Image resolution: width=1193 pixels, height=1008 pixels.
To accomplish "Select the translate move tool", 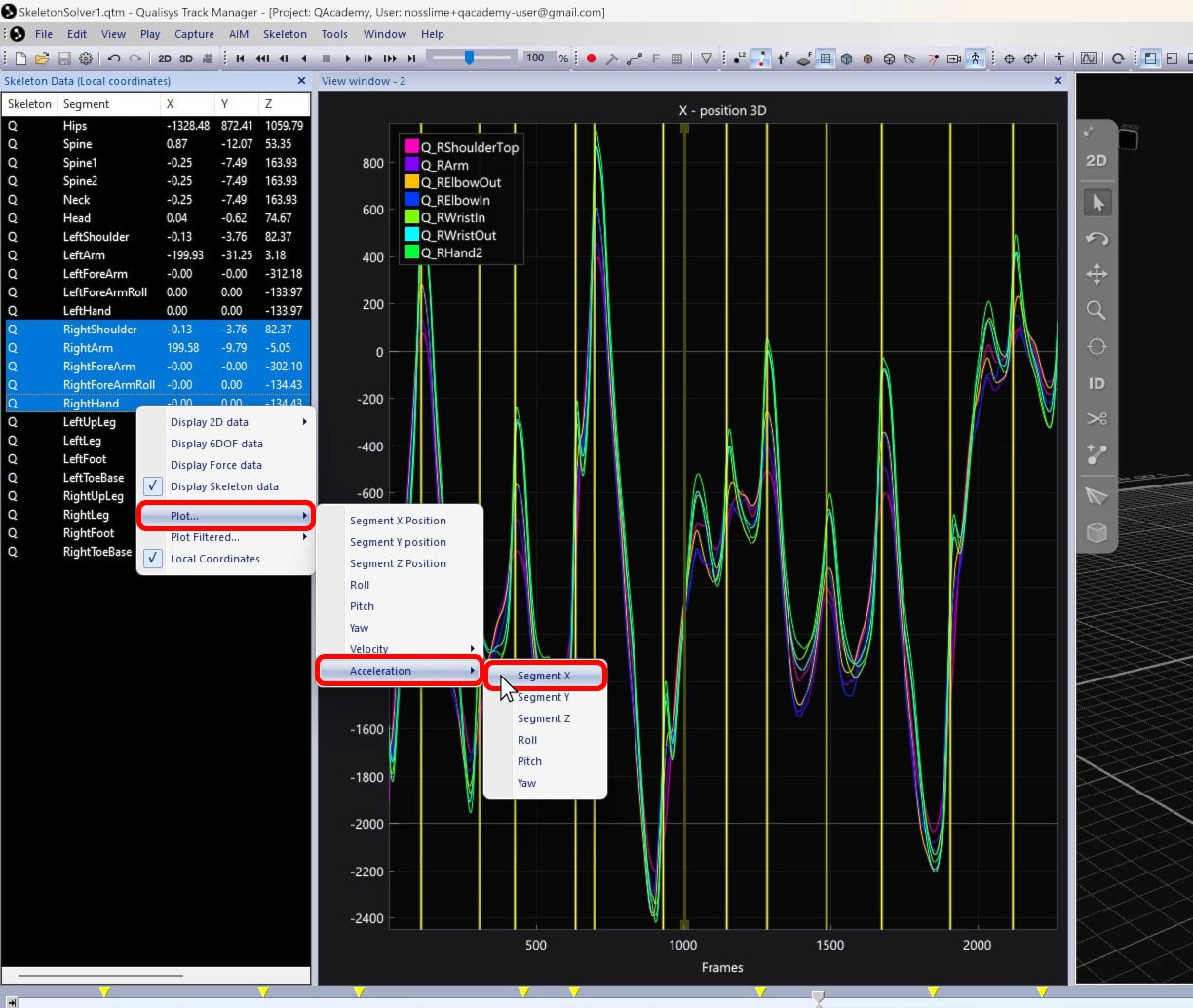I will pos(1097,274).
